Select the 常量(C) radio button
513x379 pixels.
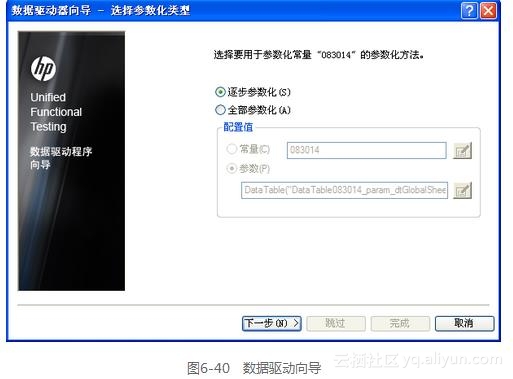pyautogui.click(x=232, y=149)
